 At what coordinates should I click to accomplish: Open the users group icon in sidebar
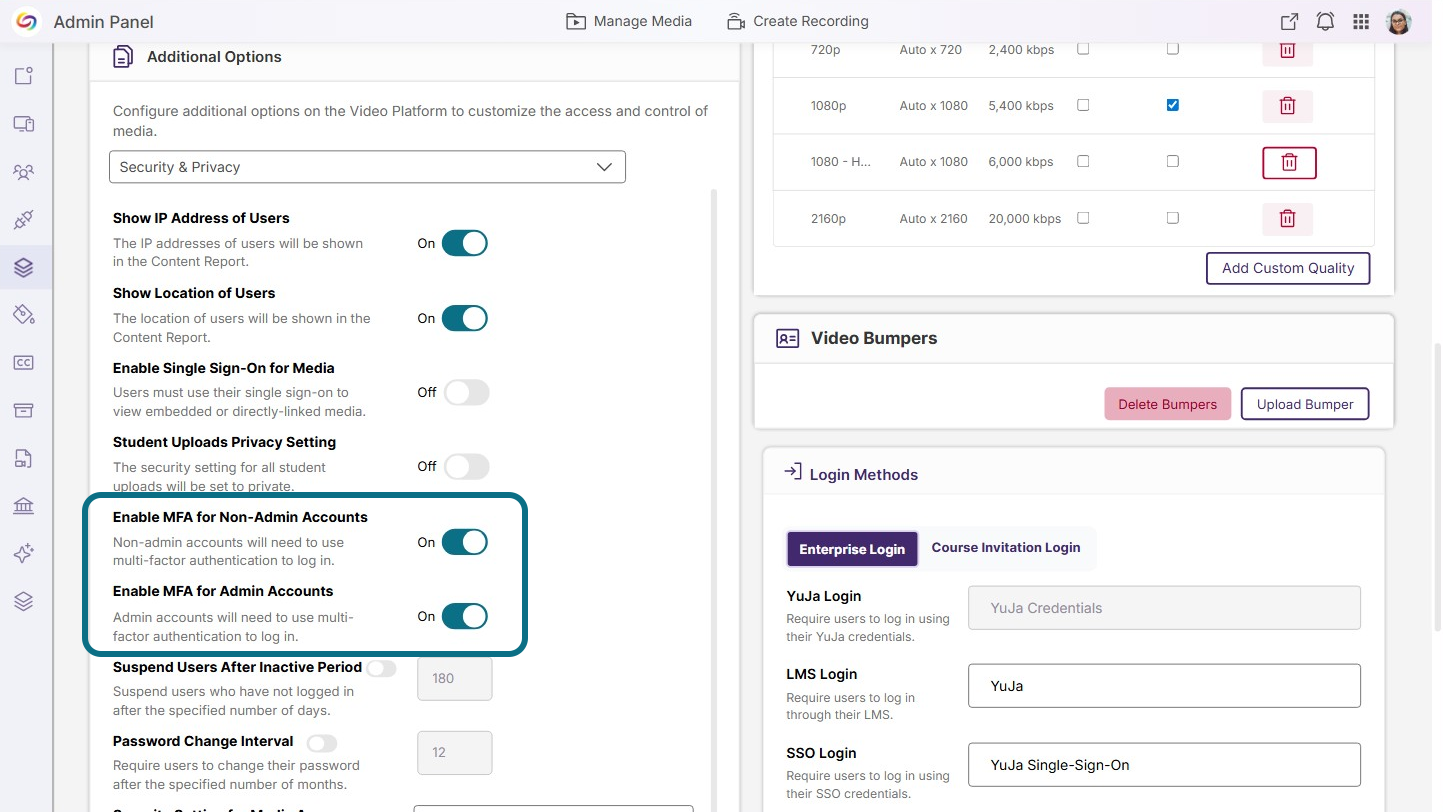point(24,172)
